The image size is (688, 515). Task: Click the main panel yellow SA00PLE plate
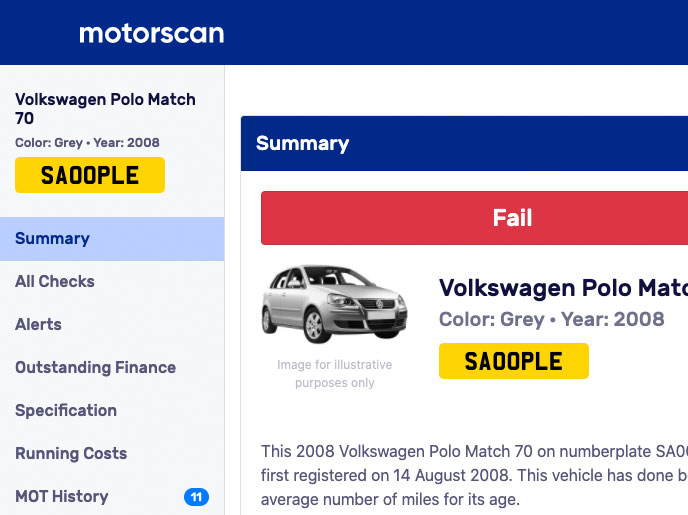514,361
